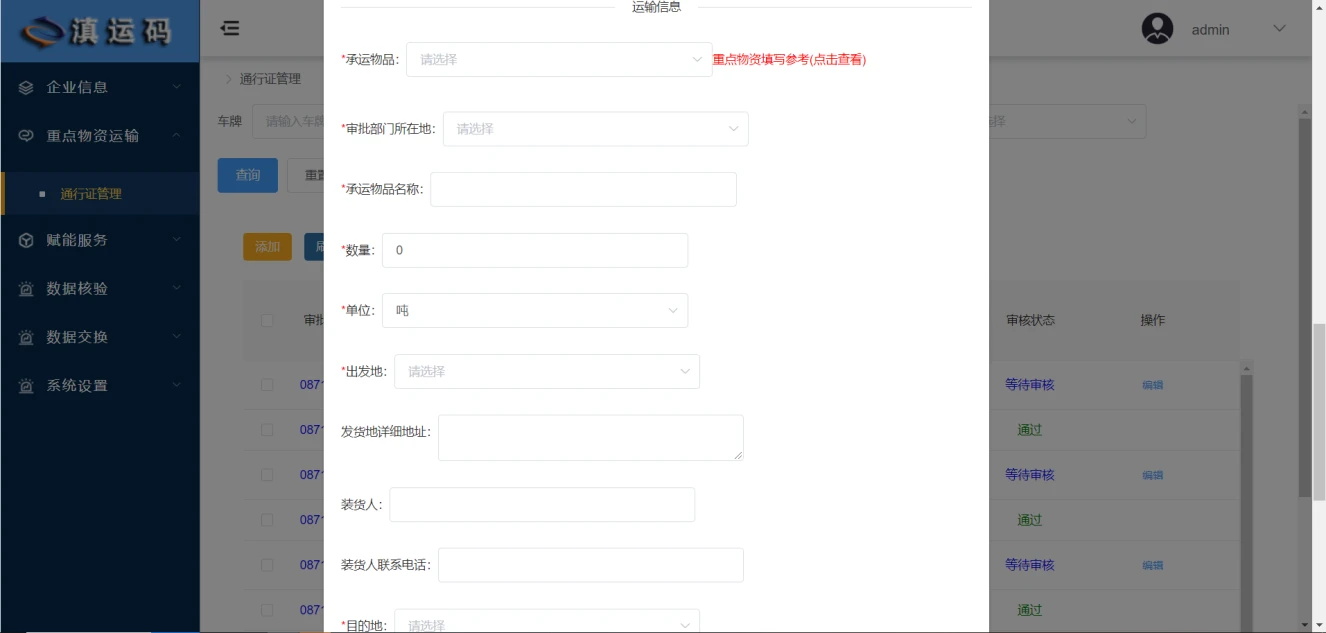This screenshot has height=633, width=1326.
Task: Expand the 数据核验 menu item
Action: [x=100, y=289]
